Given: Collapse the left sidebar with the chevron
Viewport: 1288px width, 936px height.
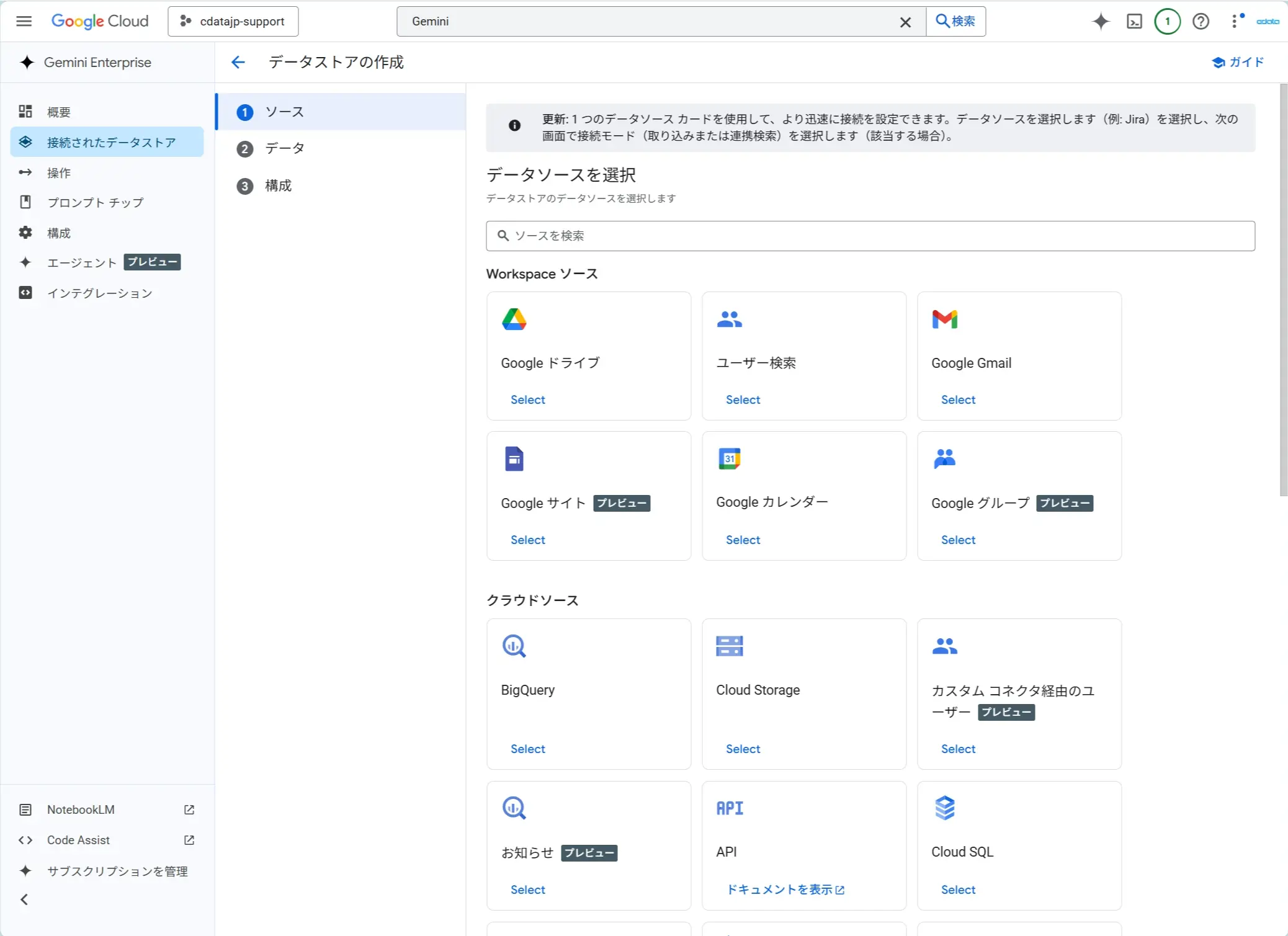Looking at the screenshot, I should [x=24, y=899].
